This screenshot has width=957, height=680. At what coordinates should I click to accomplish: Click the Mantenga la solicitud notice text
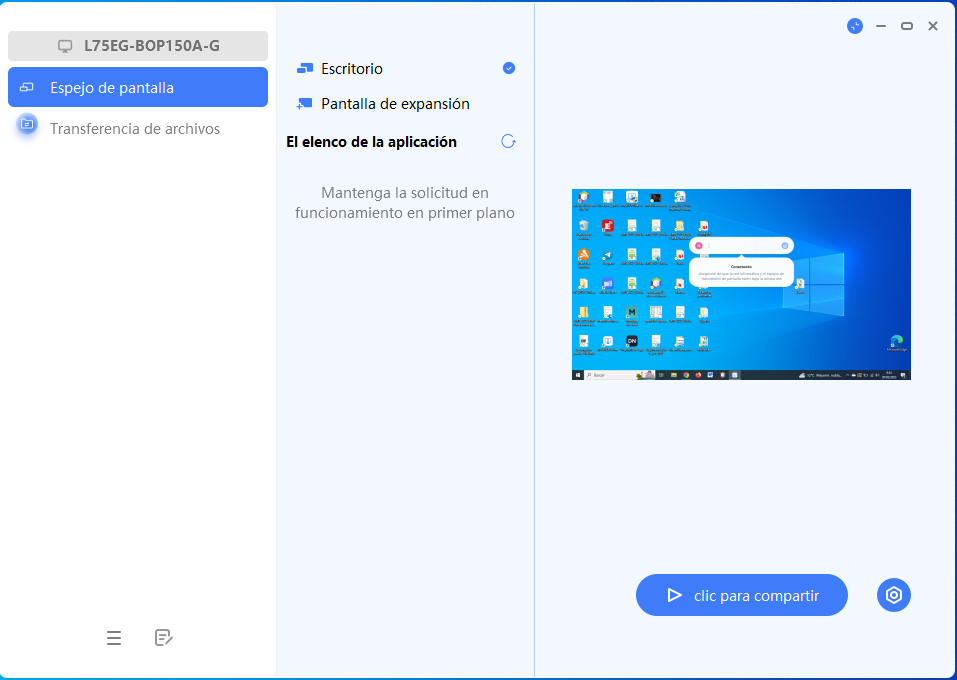[x=404, y=202]
